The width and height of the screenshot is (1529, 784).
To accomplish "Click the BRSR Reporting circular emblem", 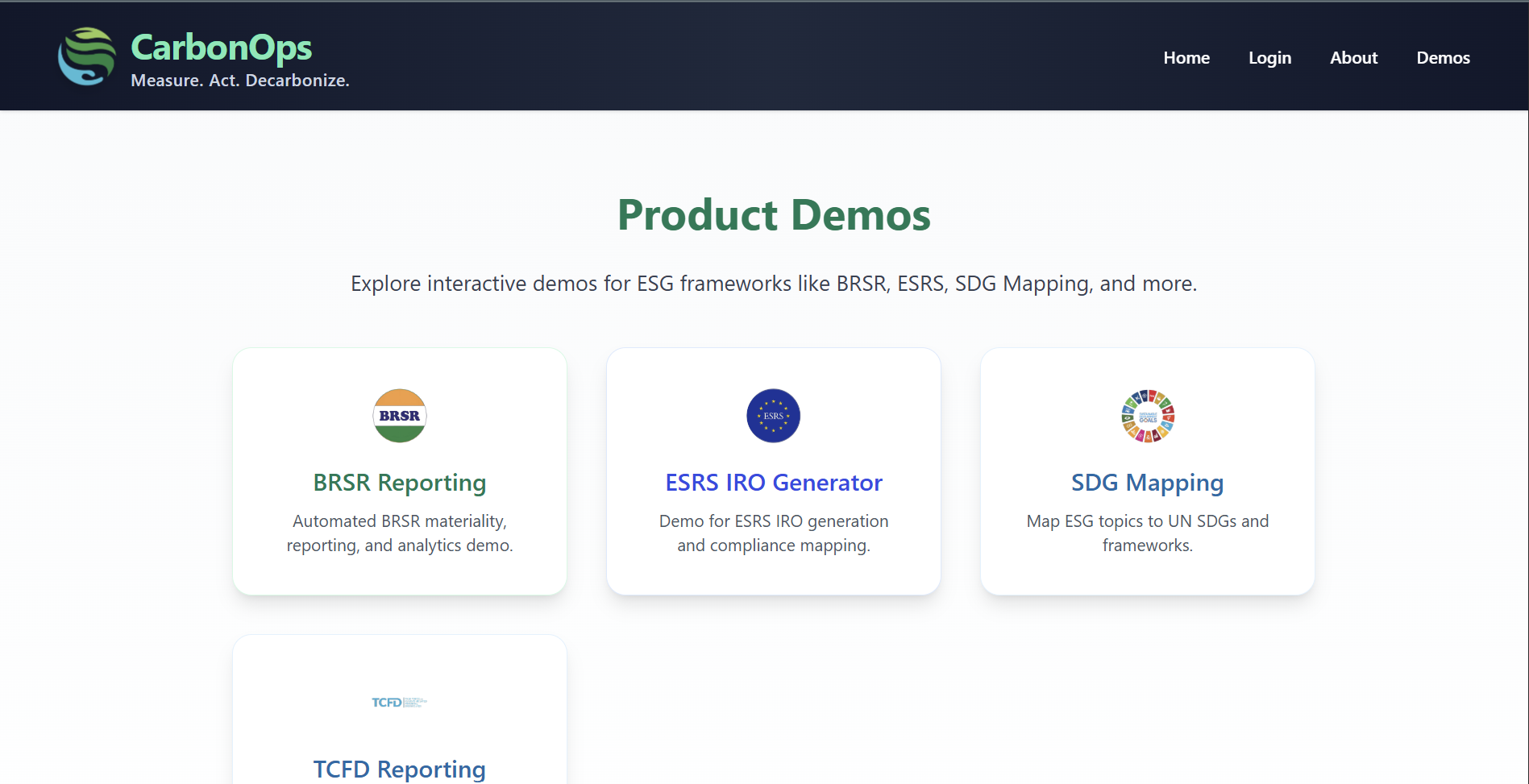I will (x=399, y=415).
